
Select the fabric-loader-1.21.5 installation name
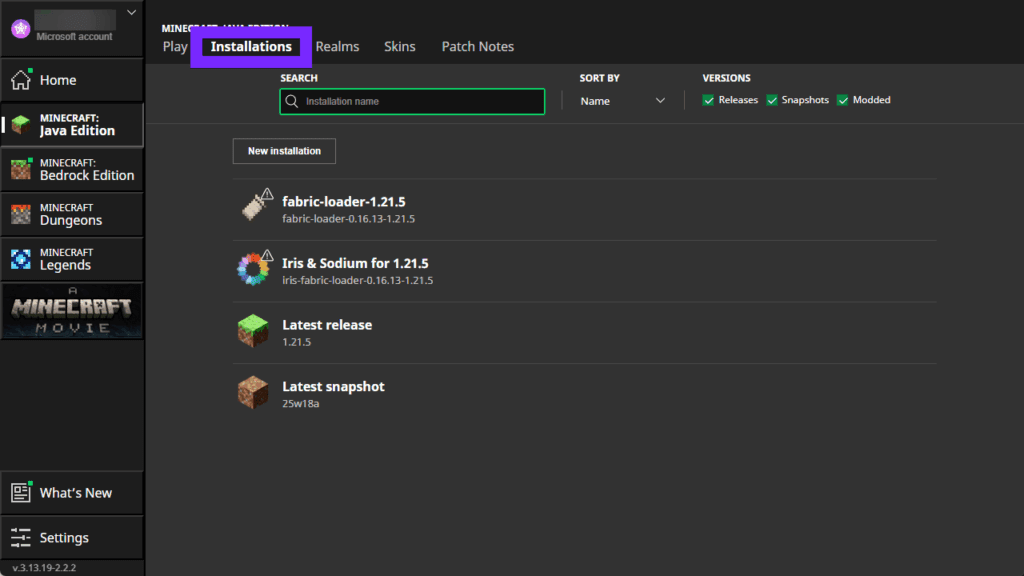coord(344,202)
